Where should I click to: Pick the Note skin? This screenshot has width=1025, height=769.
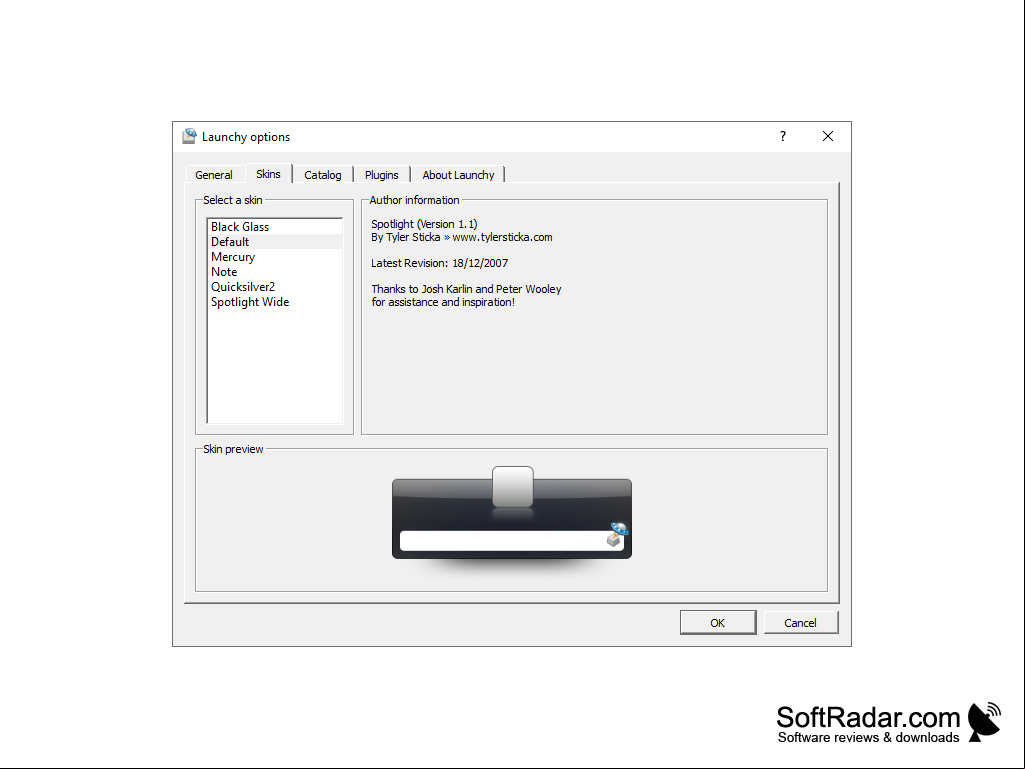(275, 272)
